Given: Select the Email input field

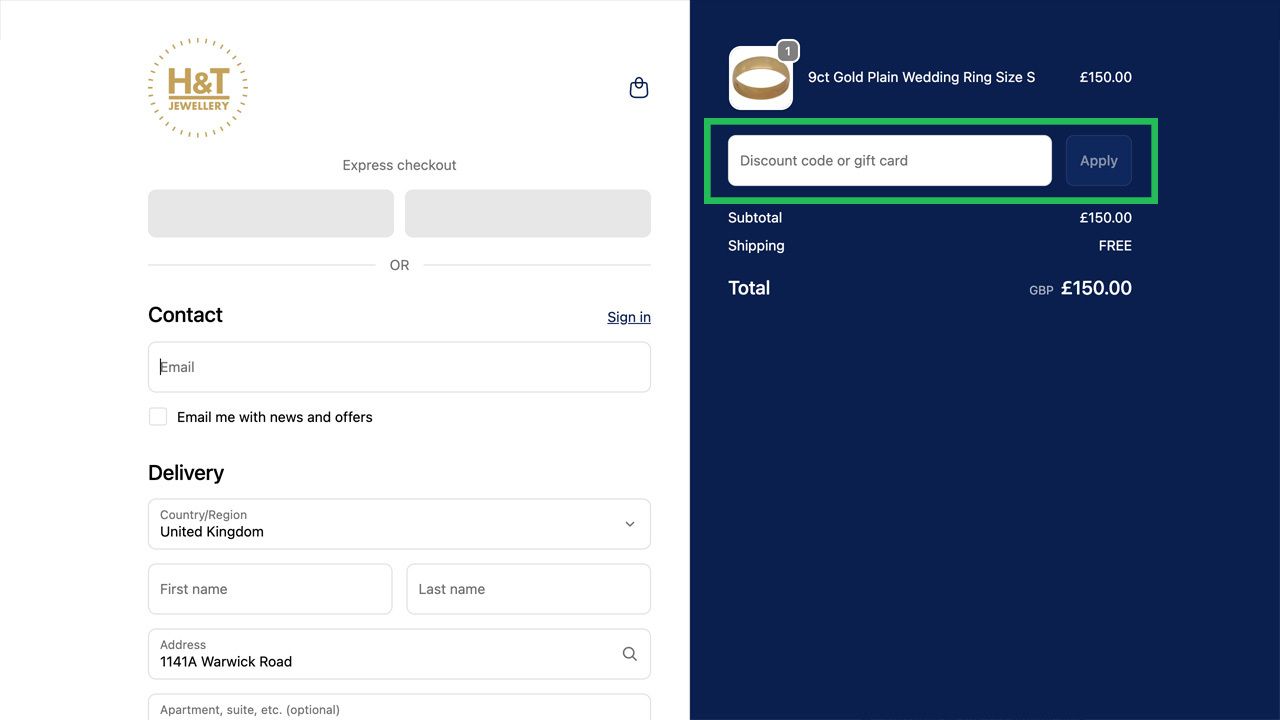Looking at the screenshot, I should (399, 366).
